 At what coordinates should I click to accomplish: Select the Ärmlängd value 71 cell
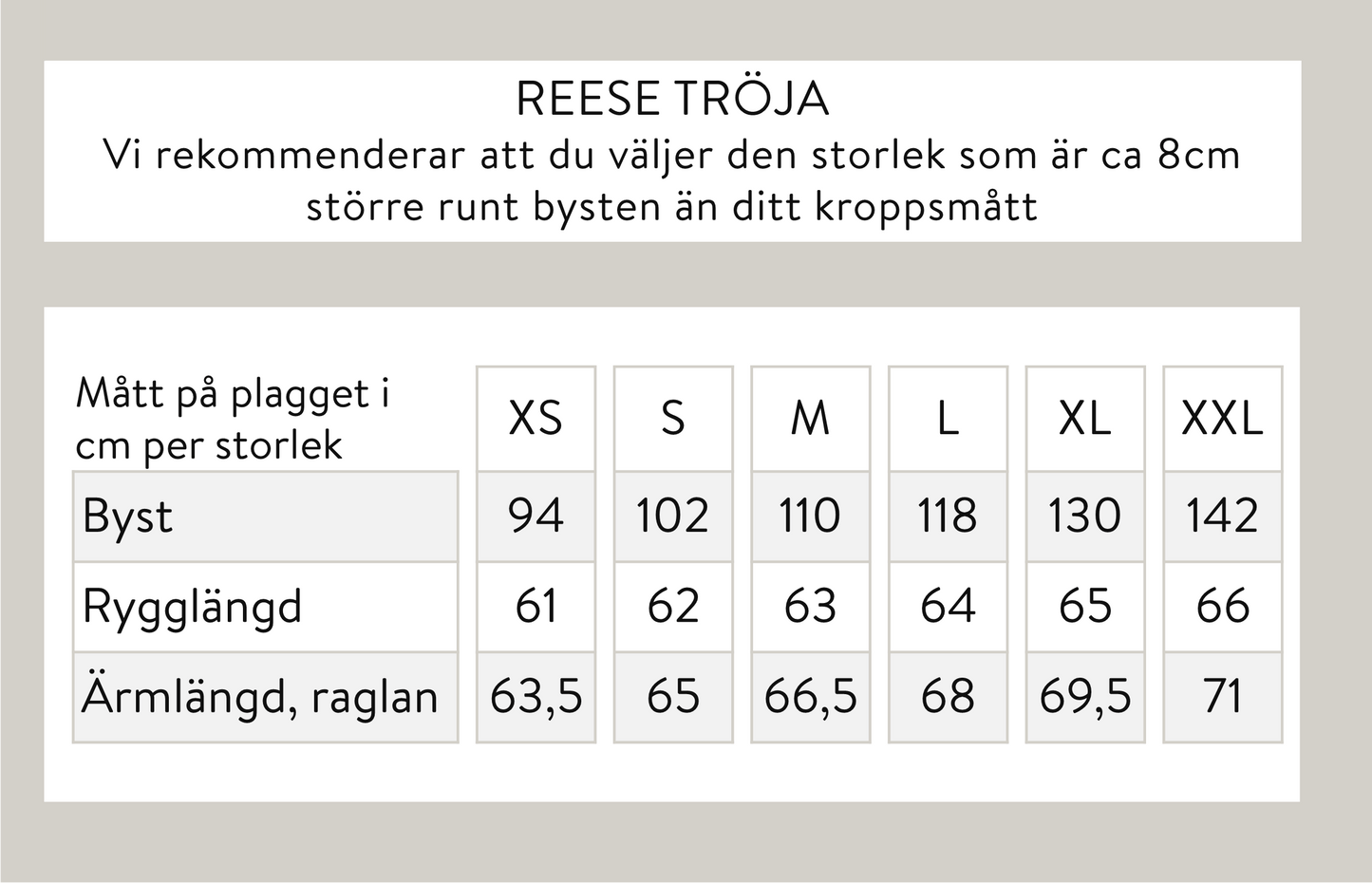pos(1222,697)
